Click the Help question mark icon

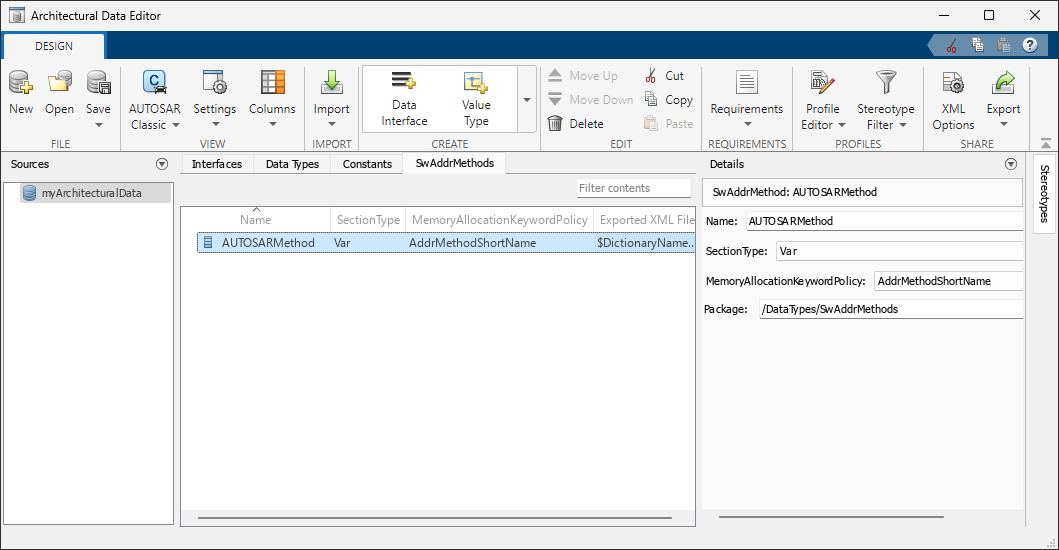pos(1028,45)
